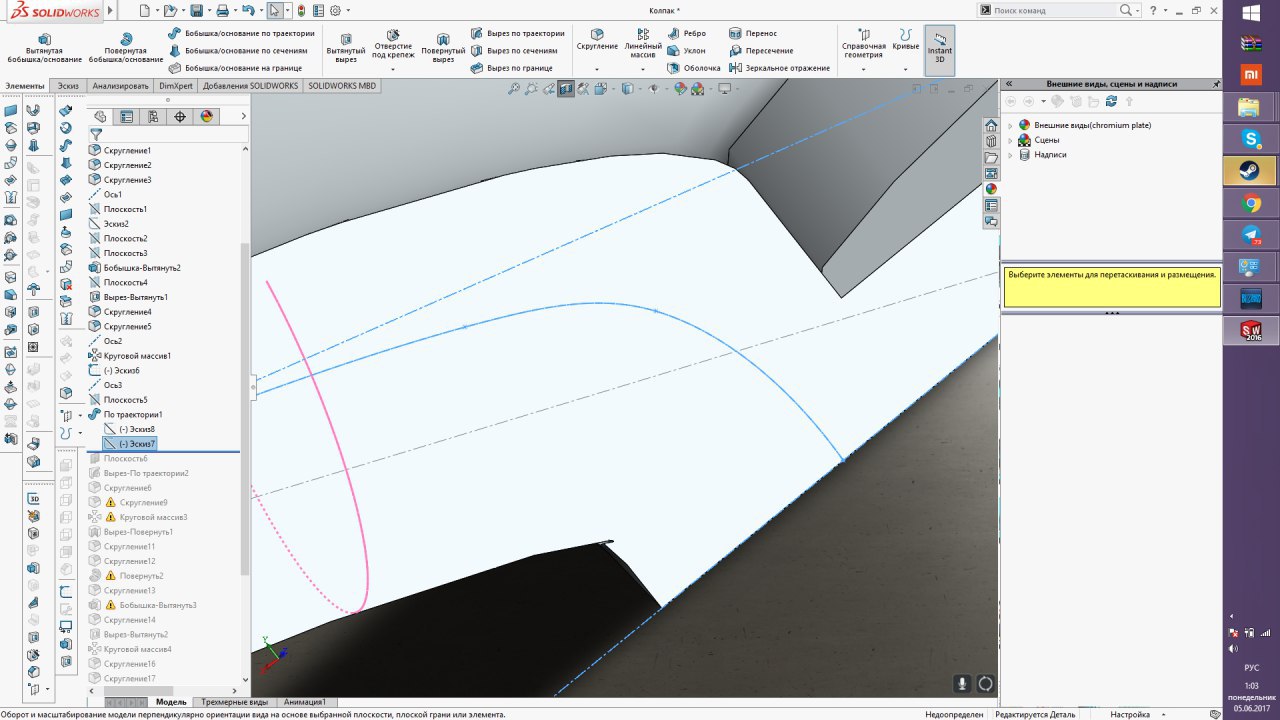Switch to Эскиз tab

[x=69, y=86]
